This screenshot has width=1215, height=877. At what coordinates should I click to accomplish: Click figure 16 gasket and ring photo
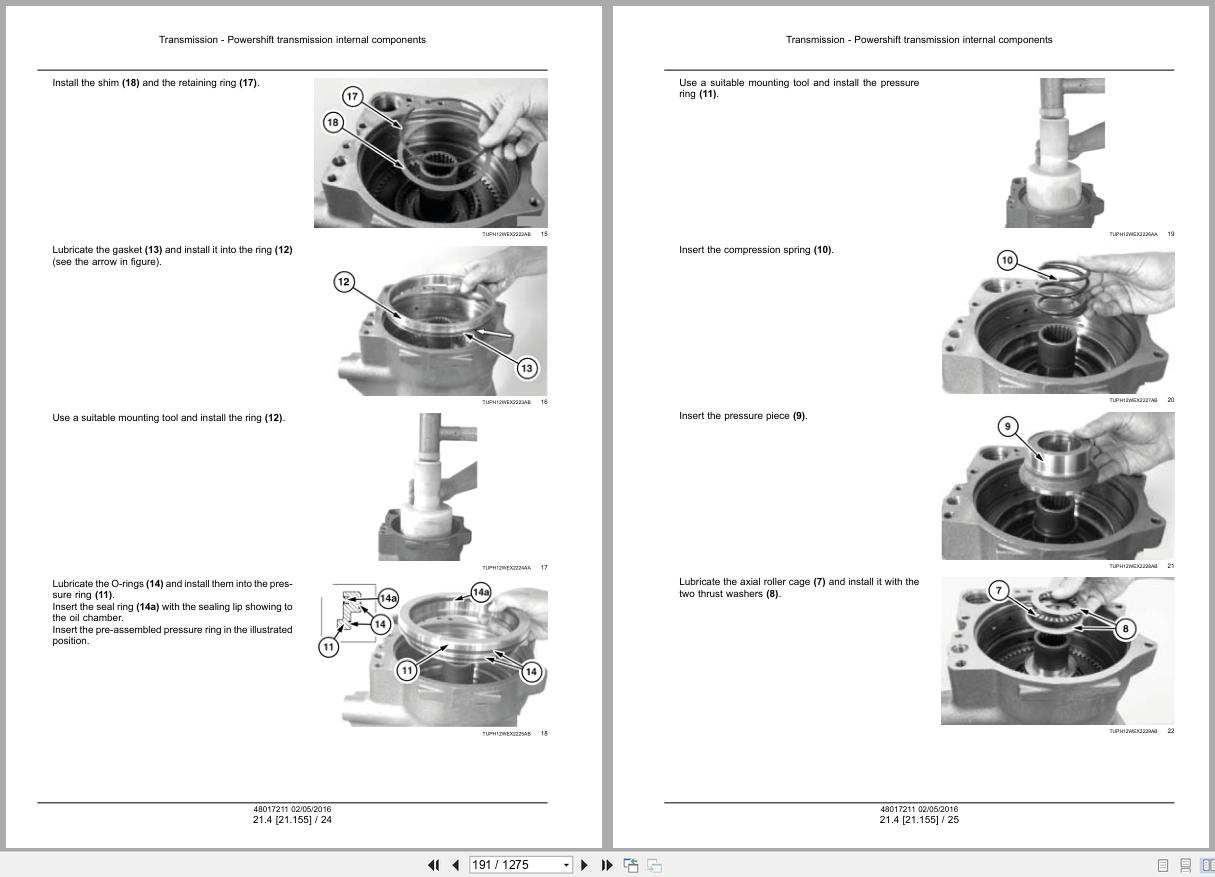(x=442, y=321)
